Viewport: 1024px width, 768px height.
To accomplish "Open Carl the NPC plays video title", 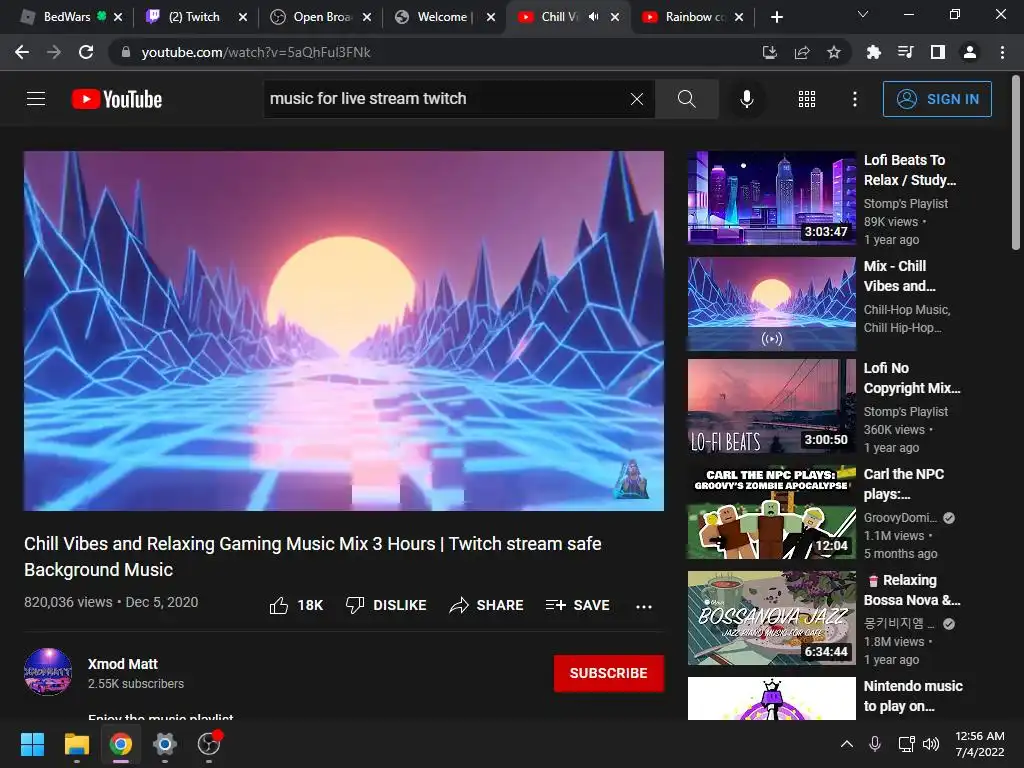I will 904,484.
